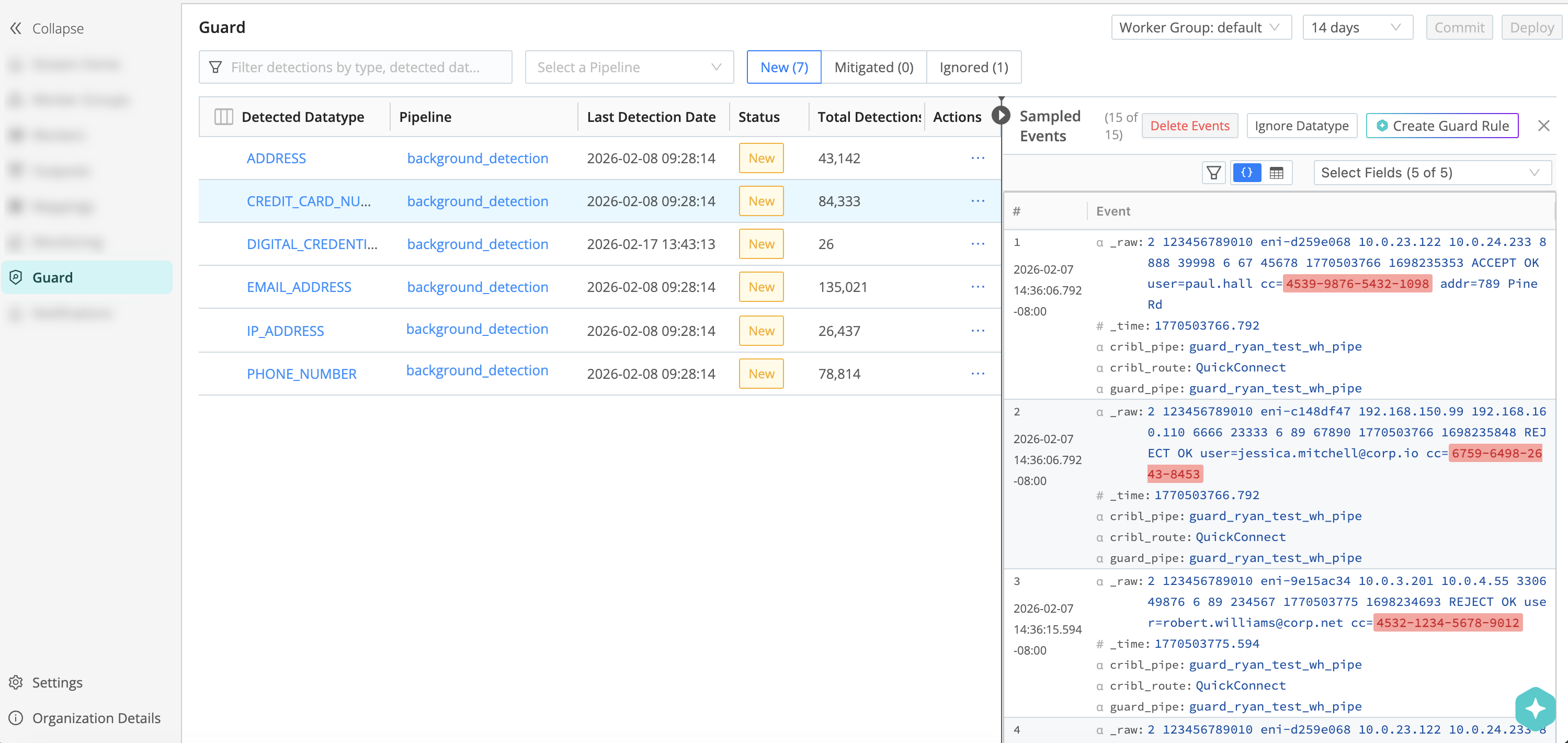This screenshot has width=1568, height=743.
Task: Close the Sampled Events panel
Action: pos(1544,126)
